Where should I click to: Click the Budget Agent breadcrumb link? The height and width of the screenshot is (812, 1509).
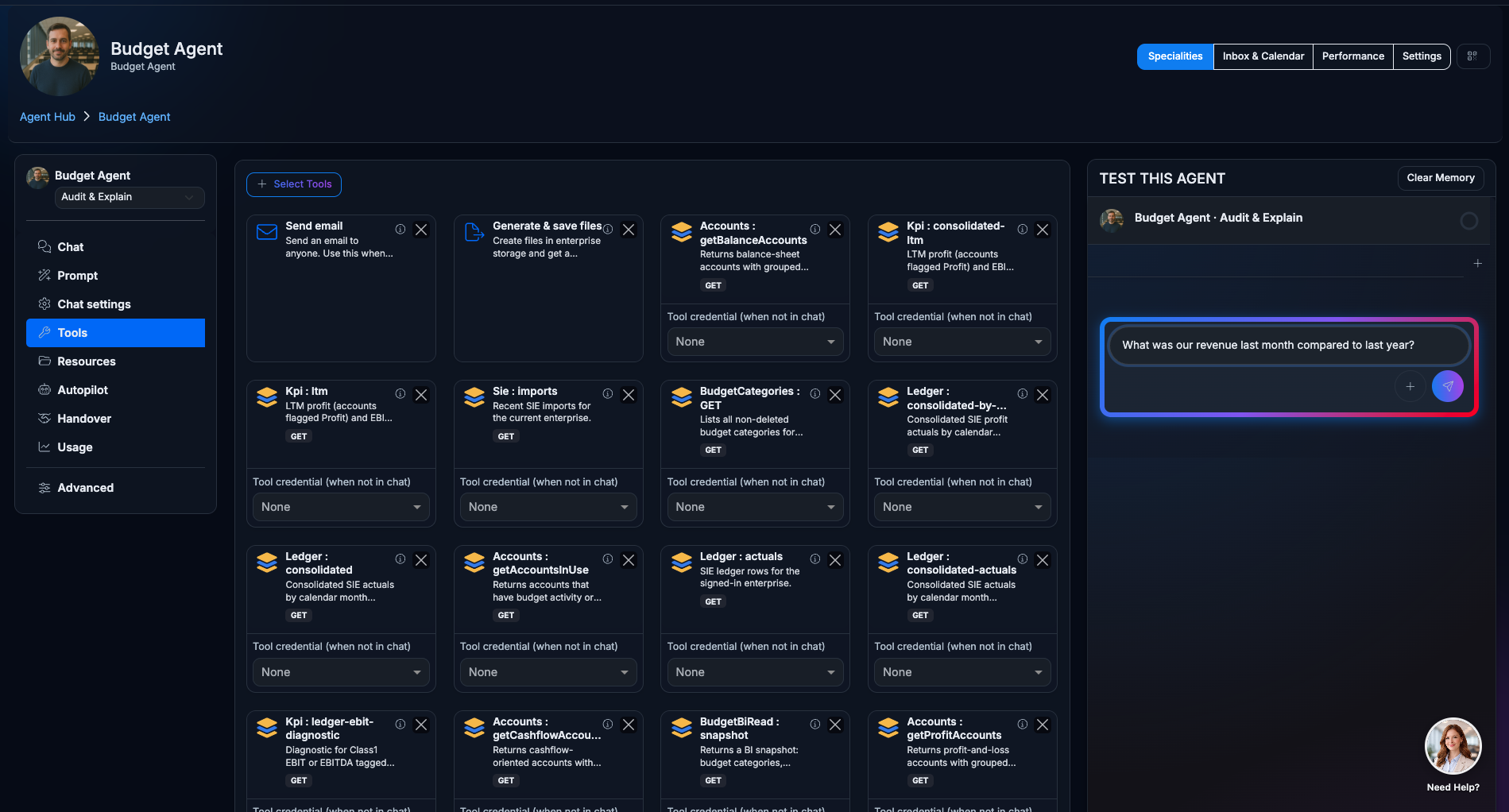tap(134, 117)
